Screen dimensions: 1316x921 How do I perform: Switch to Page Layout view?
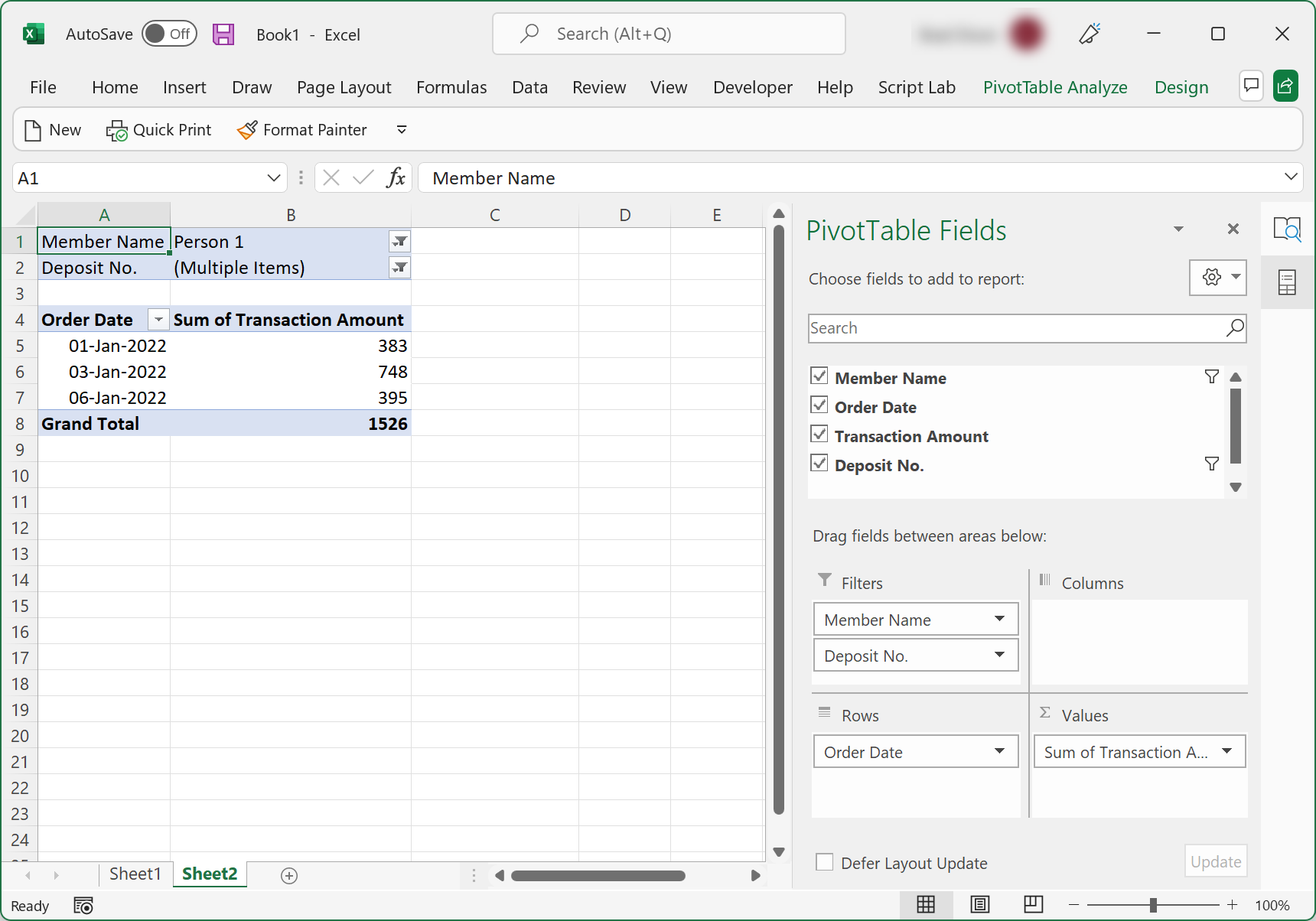pyautogui.click(x=980, y=905)
